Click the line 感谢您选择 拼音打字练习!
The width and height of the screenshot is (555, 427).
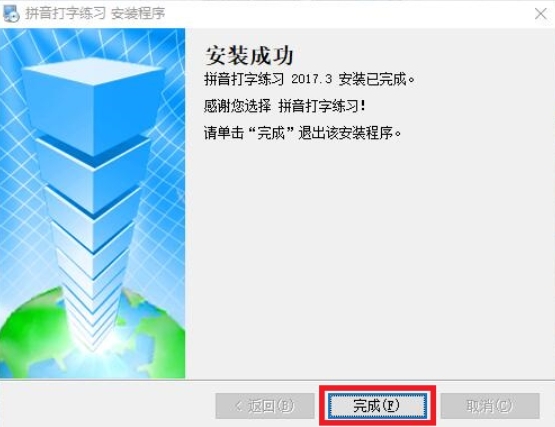(x=285, y=106)
